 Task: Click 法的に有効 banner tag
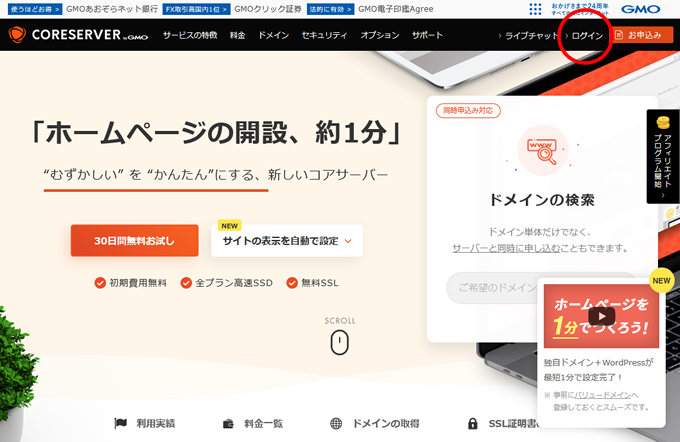click(x=330, y=9)
